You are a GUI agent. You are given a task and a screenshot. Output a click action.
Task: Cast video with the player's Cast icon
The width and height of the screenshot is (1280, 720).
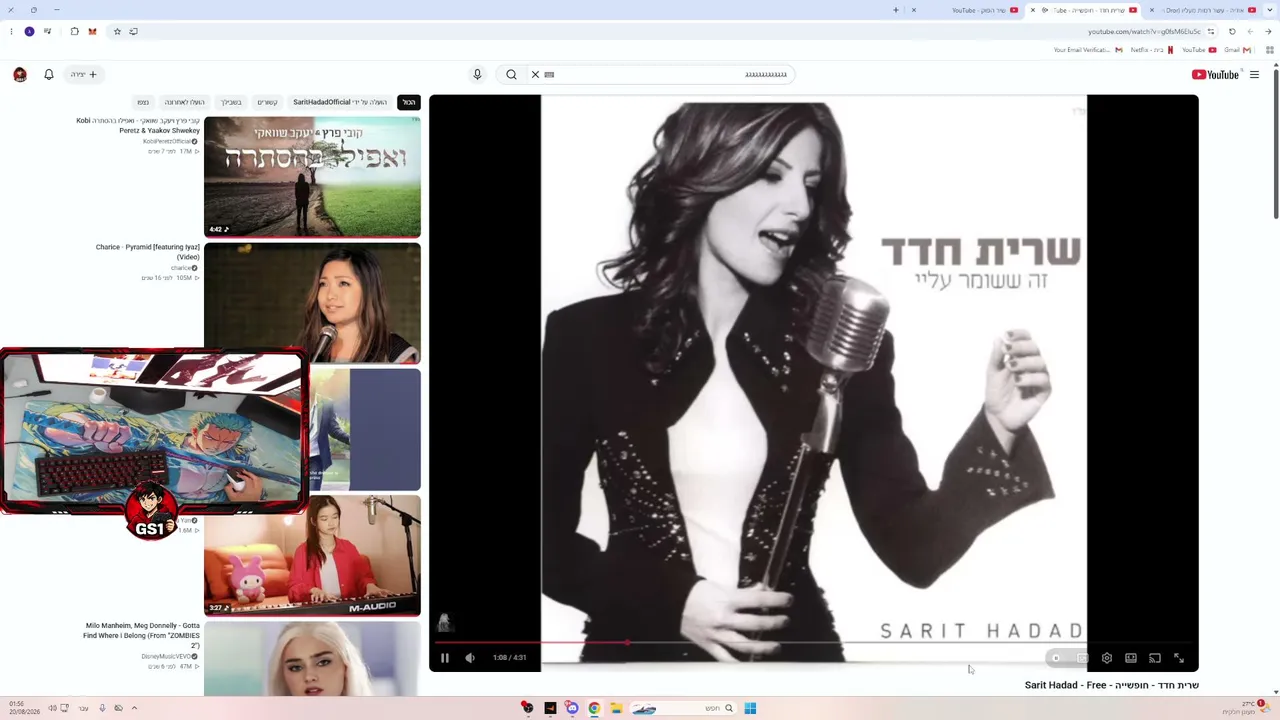[x=1155, y=658]
